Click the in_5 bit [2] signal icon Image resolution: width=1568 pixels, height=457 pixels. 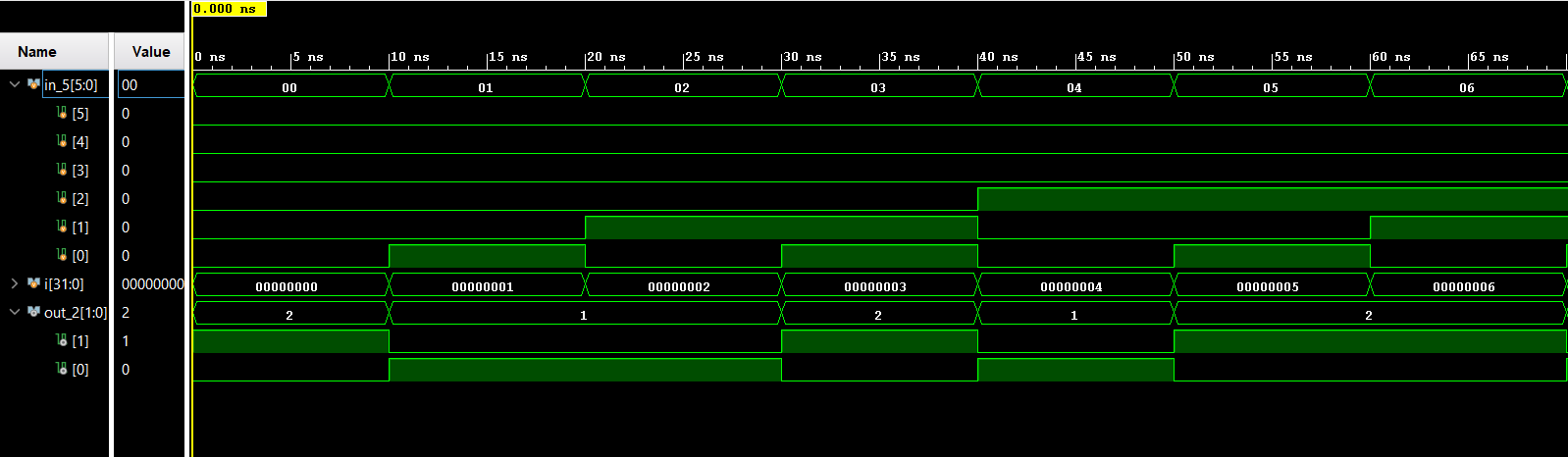[x=62, y=199]
